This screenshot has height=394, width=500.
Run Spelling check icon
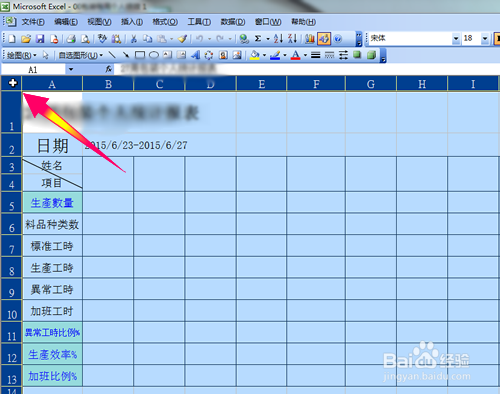pos(102,39)
